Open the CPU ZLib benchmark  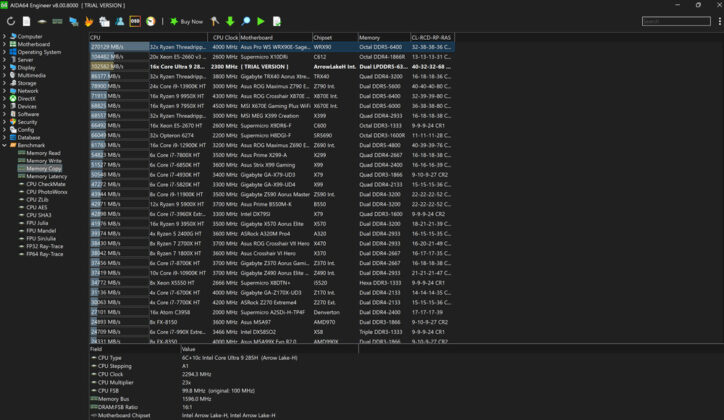[34, 200]
